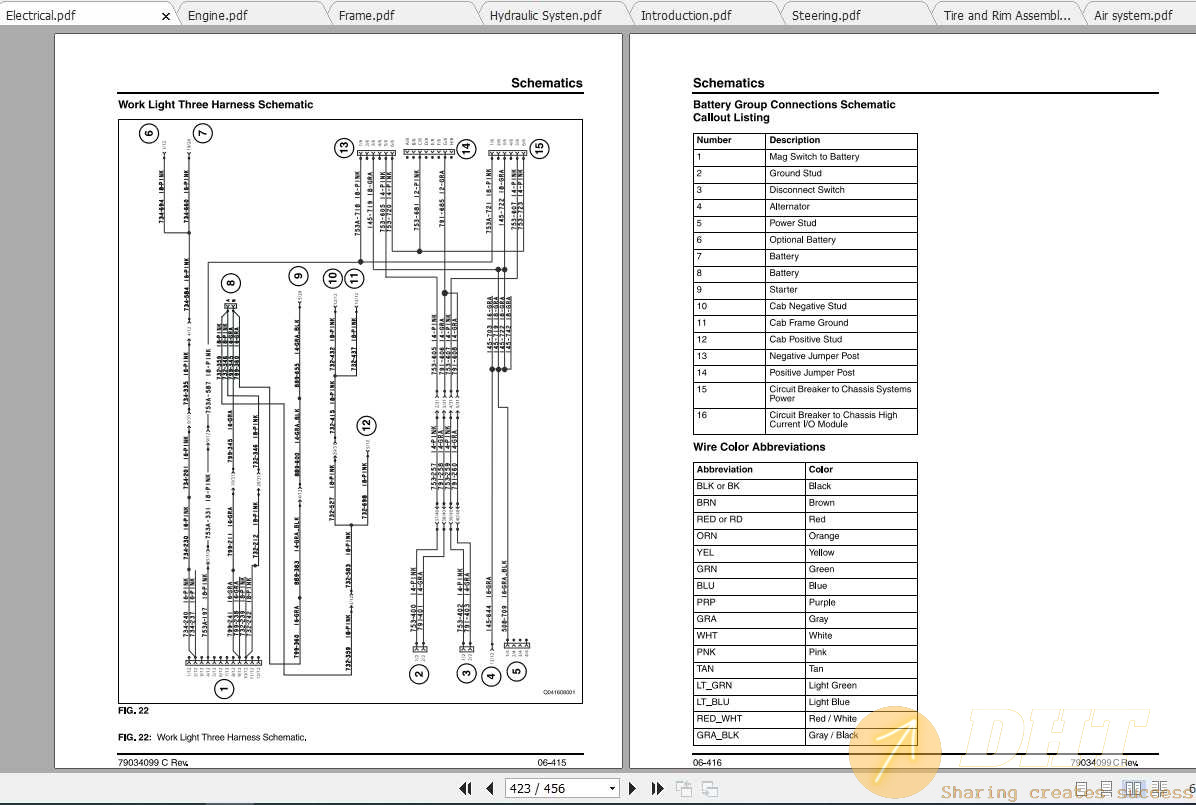Image resolution: width=1196 pixels, height=805 pixels.
Task: Open the page number dropdown arrow
Action: coord(612,788)
